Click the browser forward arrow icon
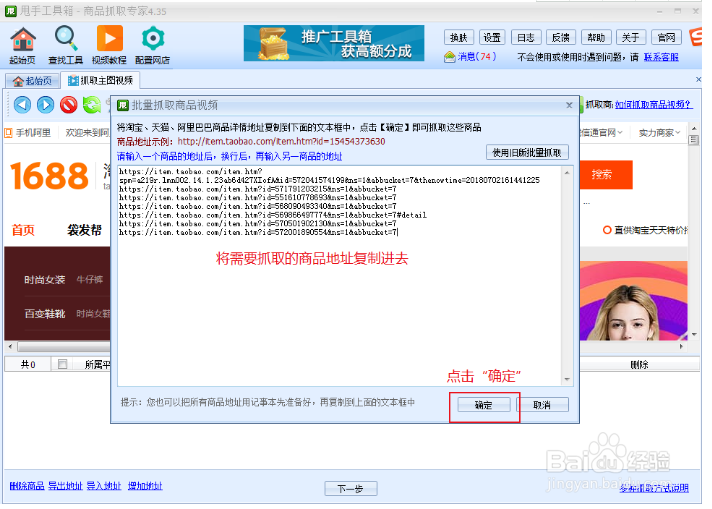The width and height of the screenshot is (712, 509). [45, 105]
